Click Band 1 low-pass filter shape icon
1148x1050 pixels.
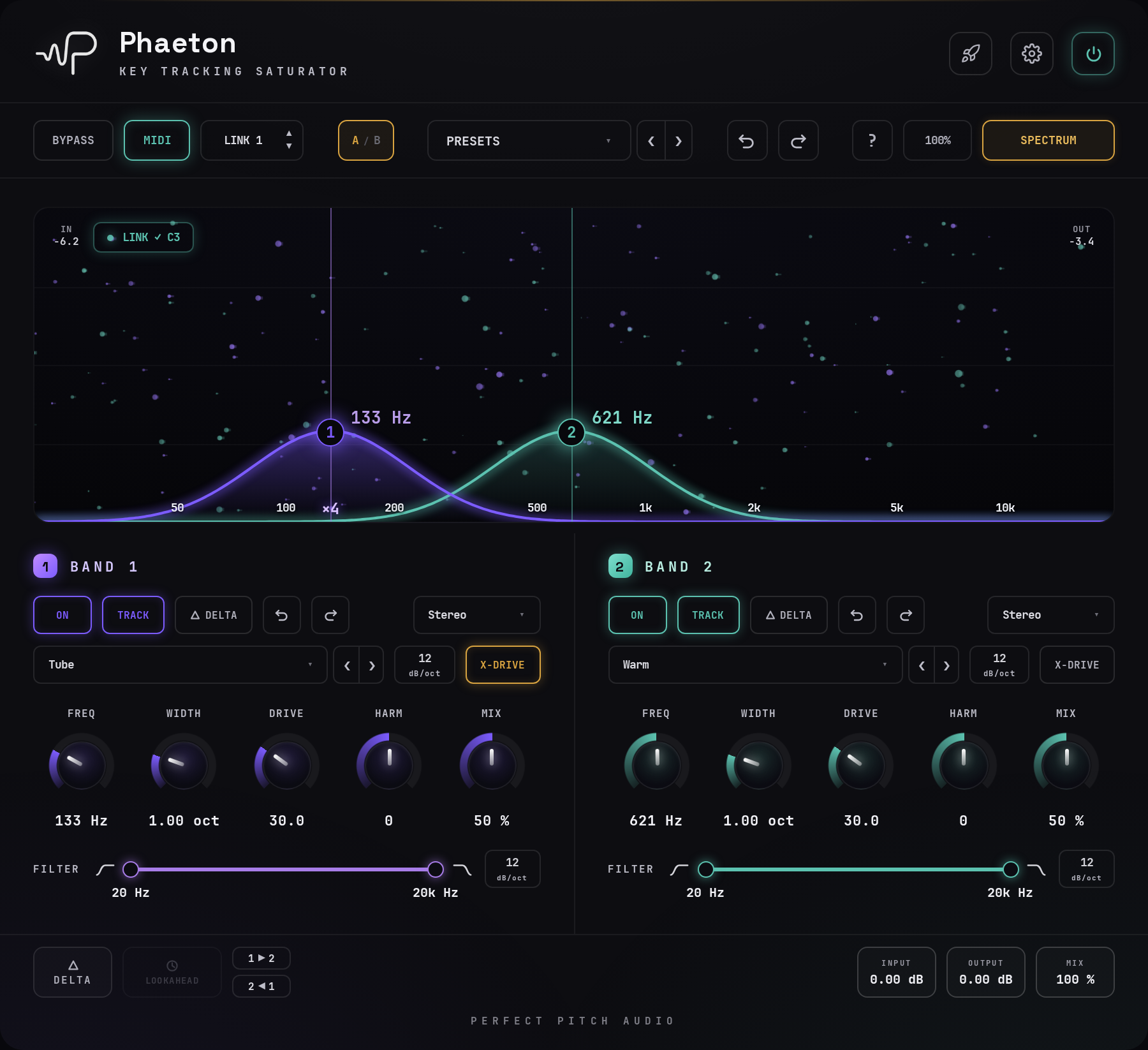click(x=462, y=869)
